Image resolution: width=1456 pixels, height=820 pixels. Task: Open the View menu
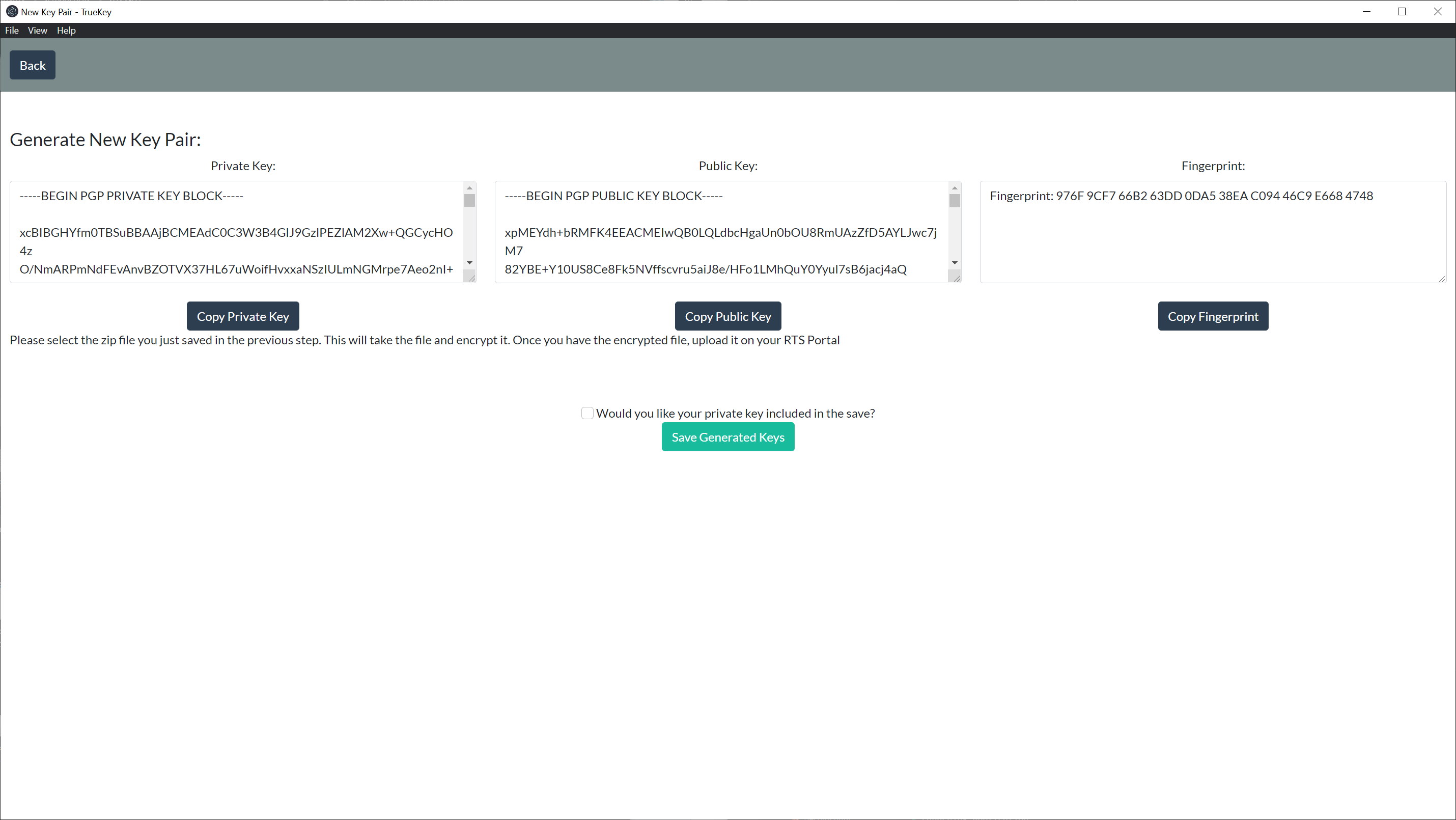point(37,31)
